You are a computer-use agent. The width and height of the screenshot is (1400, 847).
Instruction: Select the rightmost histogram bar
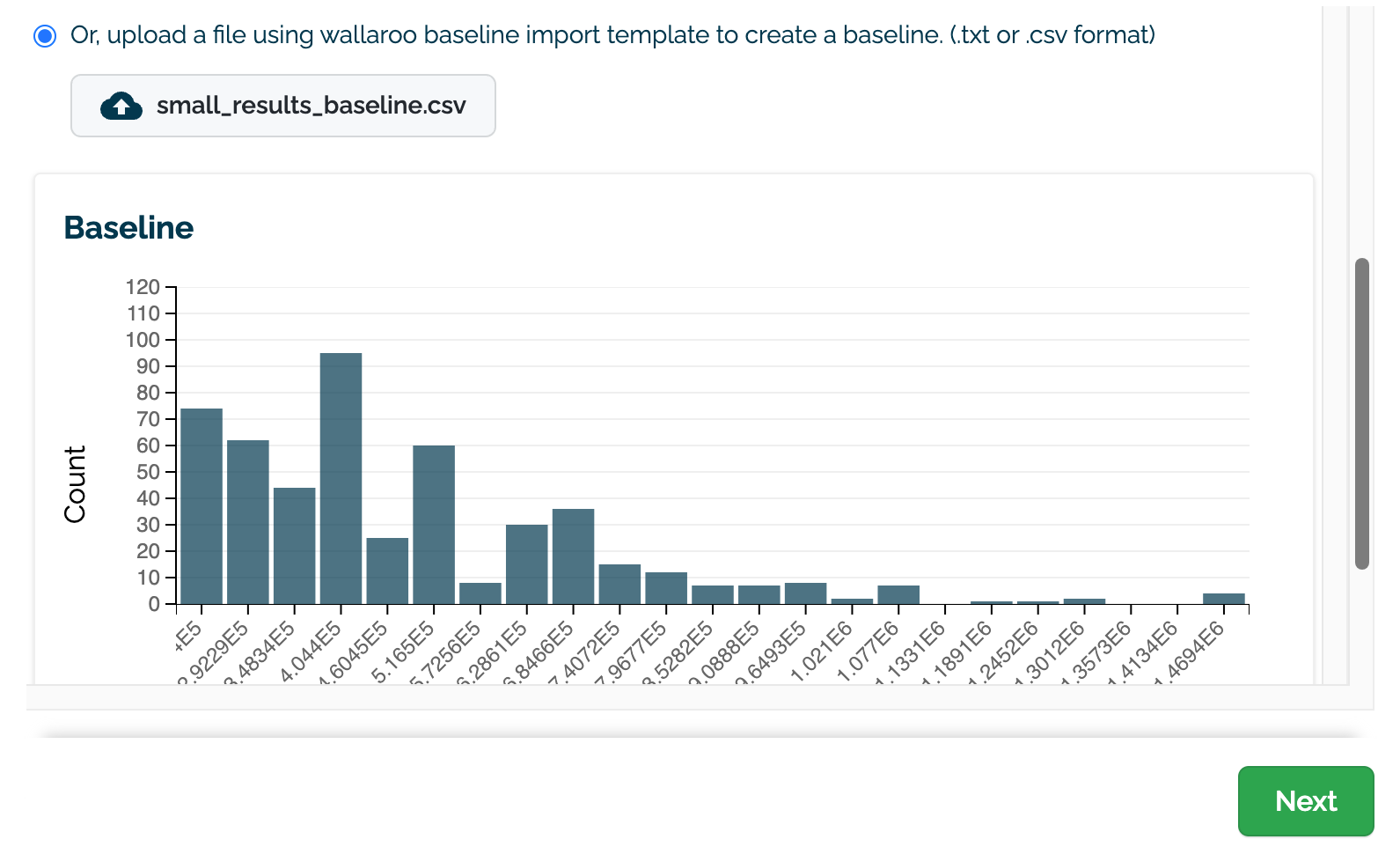(1223, 599)
